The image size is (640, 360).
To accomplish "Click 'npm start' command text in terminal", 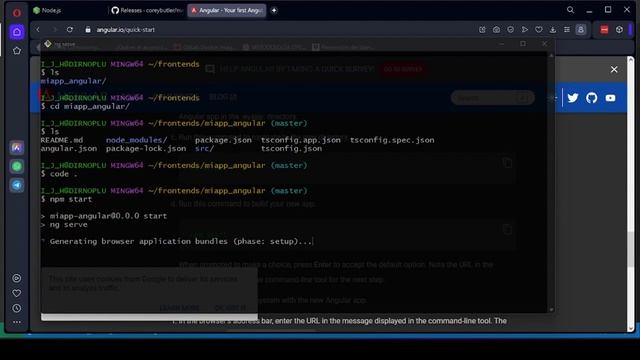I will (71, 199).
